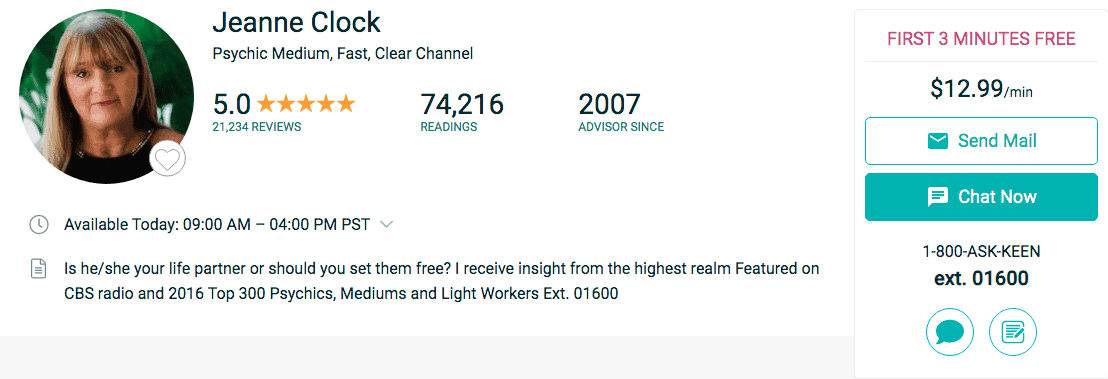Open the 21,234 Reviews link
1108x379 pixels.
point(257,127)
